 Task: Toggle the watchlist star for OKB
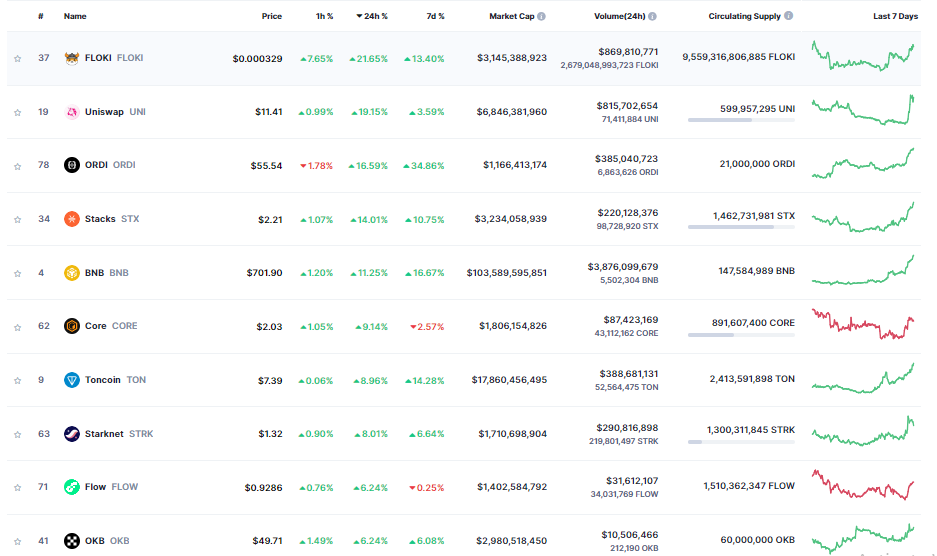(17, 541)
